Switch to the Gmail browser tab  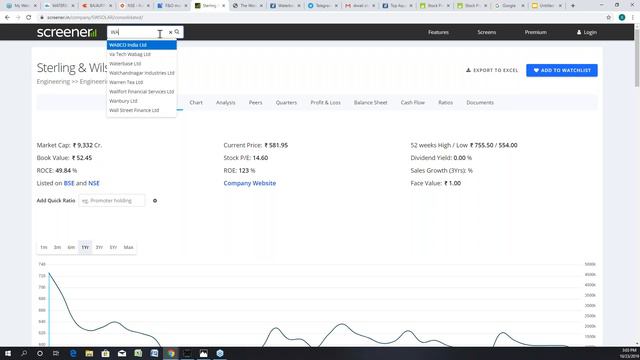pos(360,6)
